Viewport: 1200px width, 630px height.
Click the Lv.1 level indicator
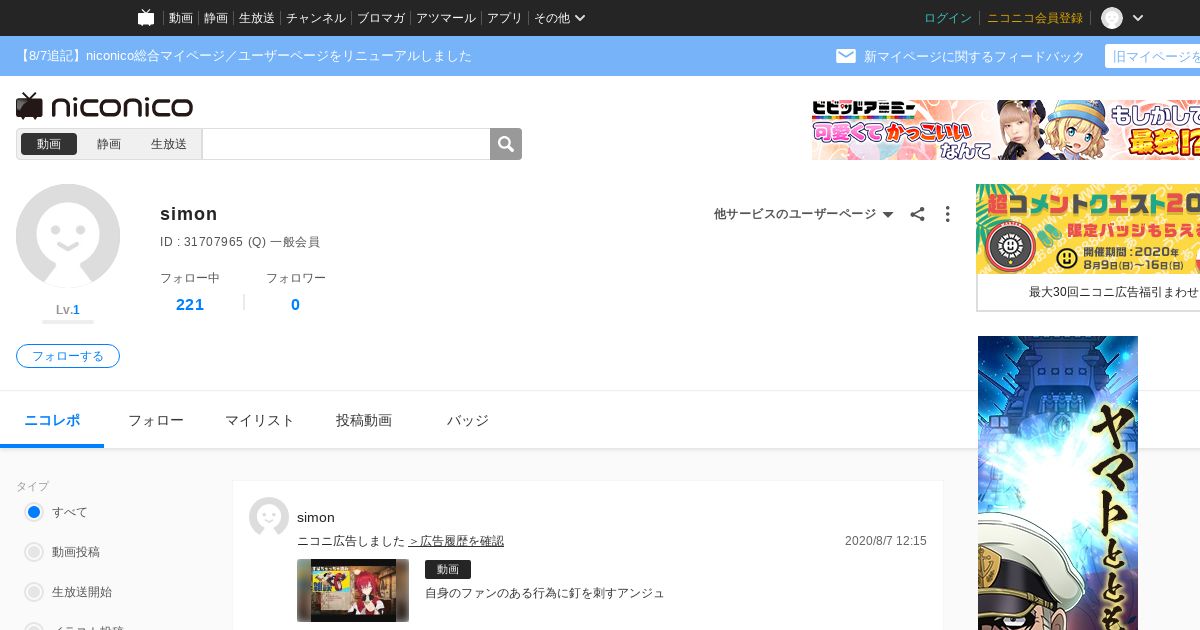[x=68, y=310]
